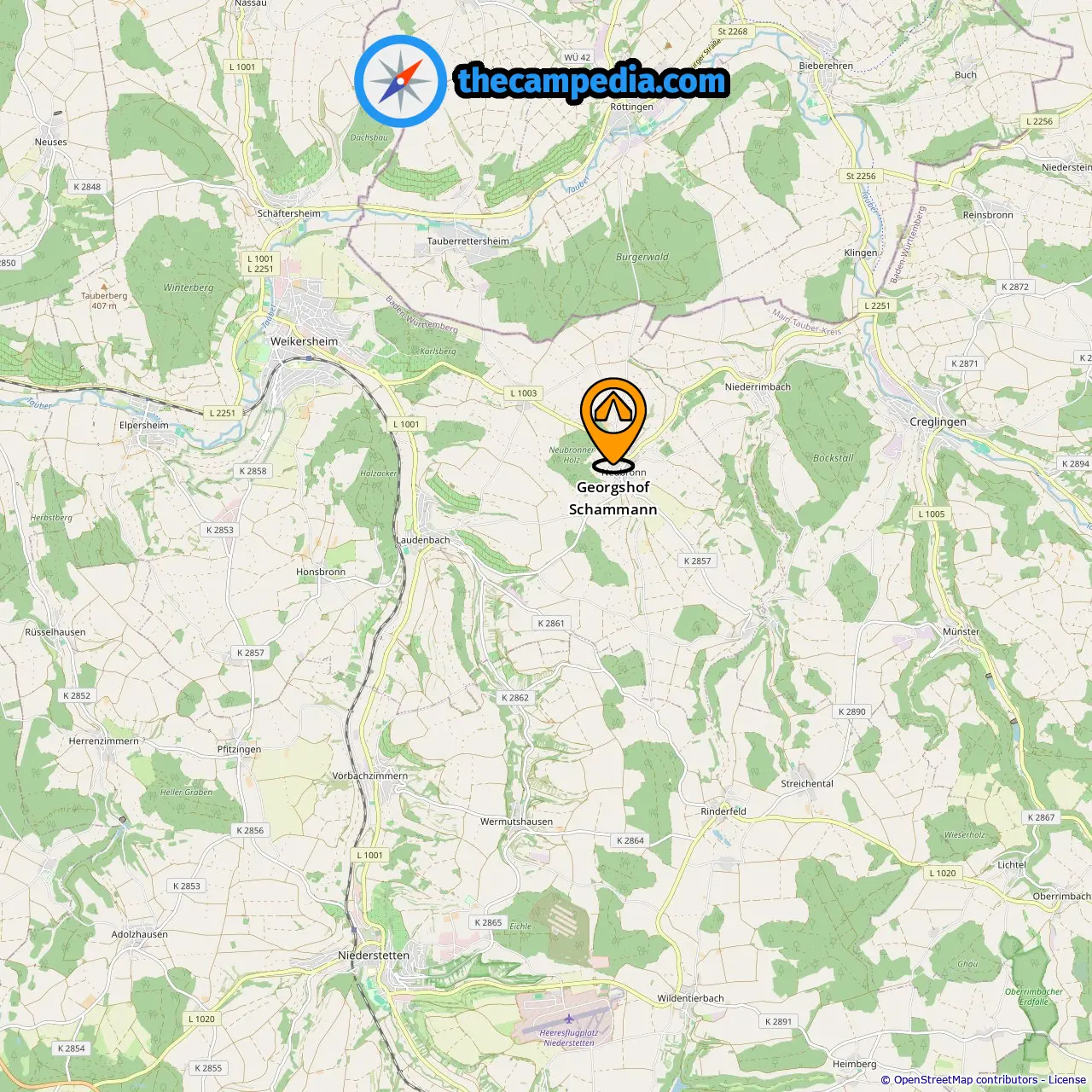Select the L 1003 road shield
The image size is (1092, 1092).
click(524, 393)
